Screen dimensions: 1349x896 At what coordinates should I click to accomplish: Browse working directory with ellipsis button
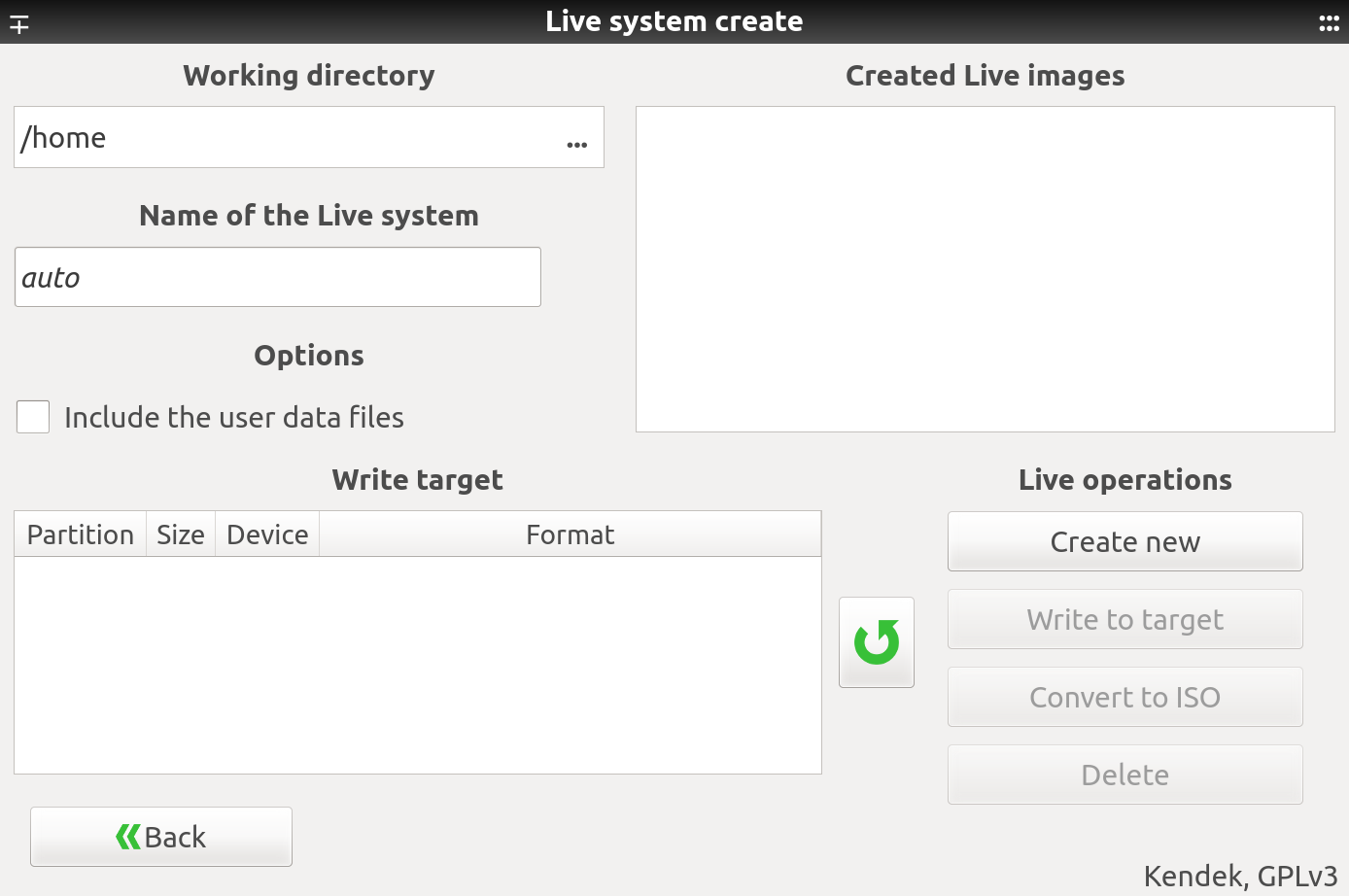(x=577, y=144)
